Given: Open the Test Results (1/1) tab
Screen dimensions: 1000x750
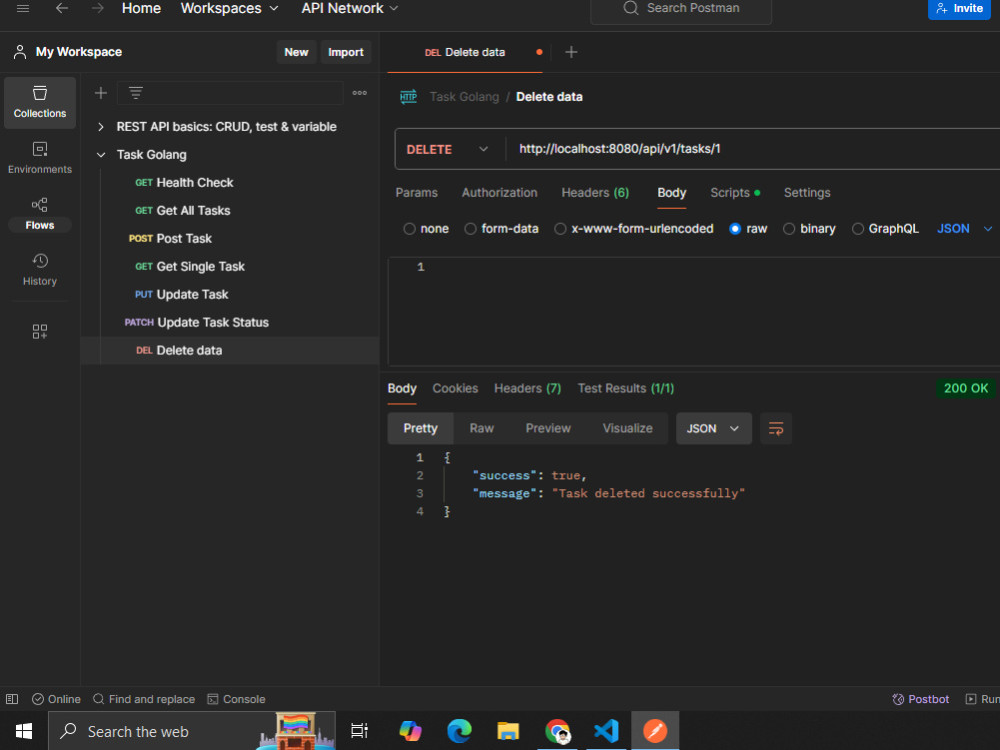Looking at the screenshot, I should coord(626,388).
